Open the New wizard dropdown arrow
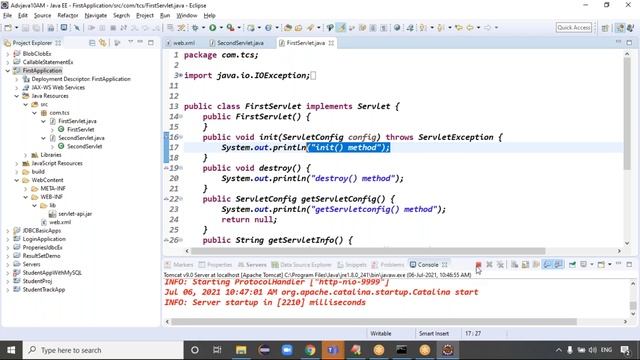Image resolution: width=640 pixels, height=360 pixels. [x=16, y=28]
